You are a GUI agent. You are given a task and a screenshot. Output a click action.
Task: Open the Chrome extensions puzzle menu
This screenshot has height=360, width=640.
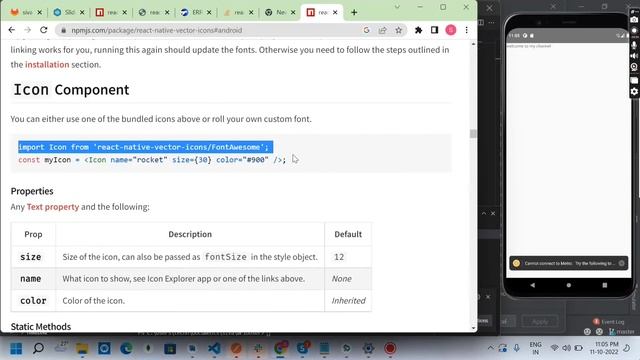pyautogui.click(x=418, y=30)
